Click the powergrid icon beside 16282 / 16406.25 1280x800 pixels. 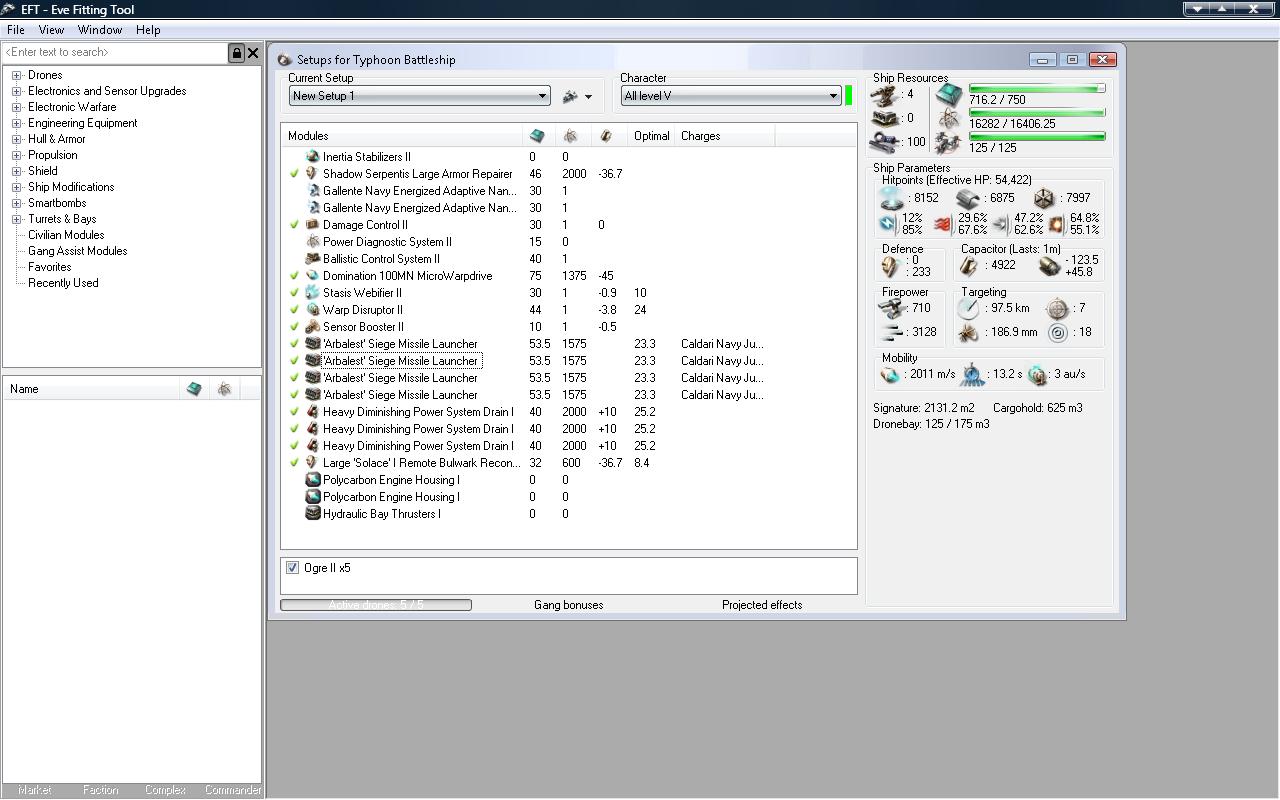pos(948,118)
